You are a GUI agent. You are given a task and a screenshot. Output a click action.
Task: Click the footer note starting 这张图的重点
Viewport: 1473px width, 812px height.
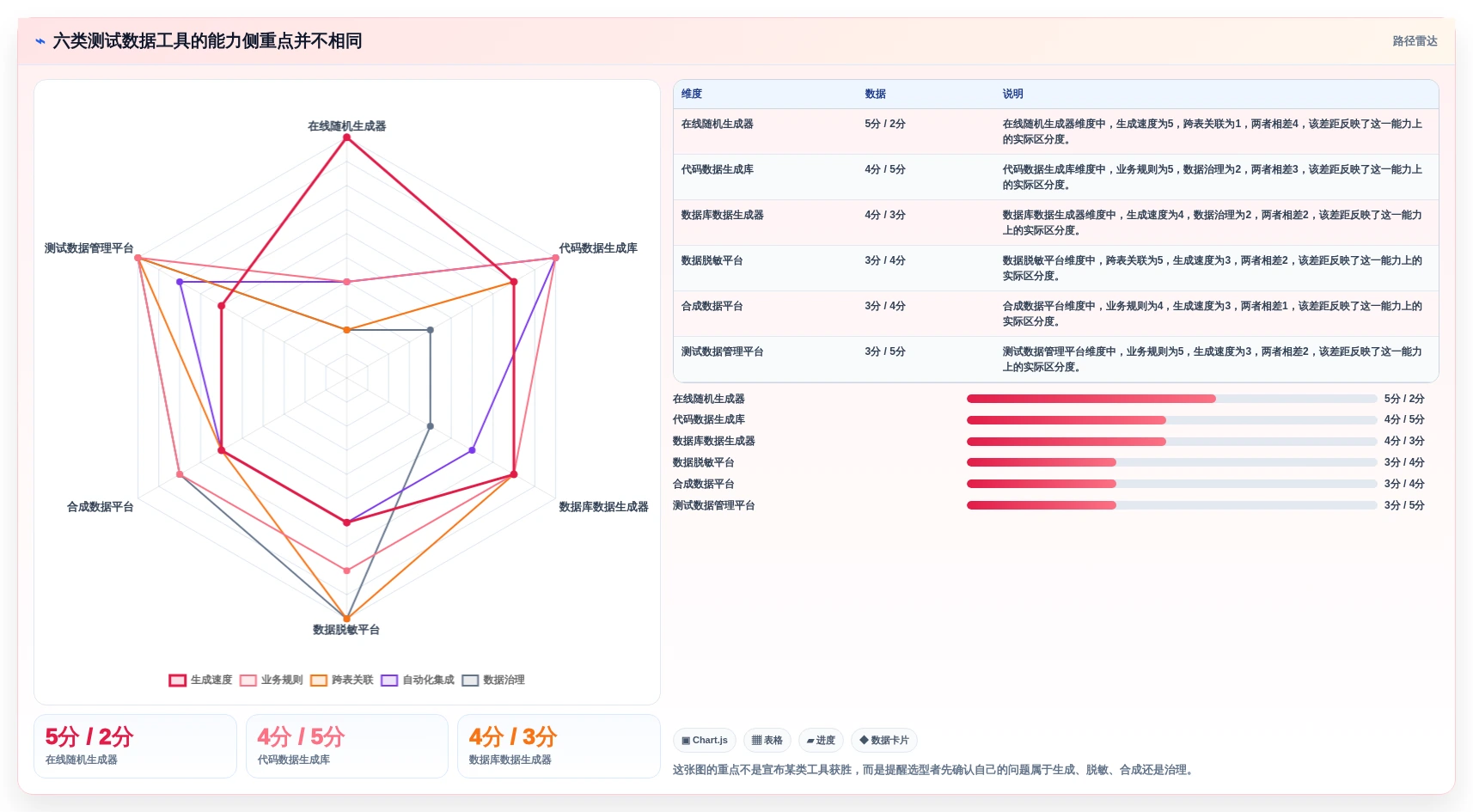click(935, 770)
